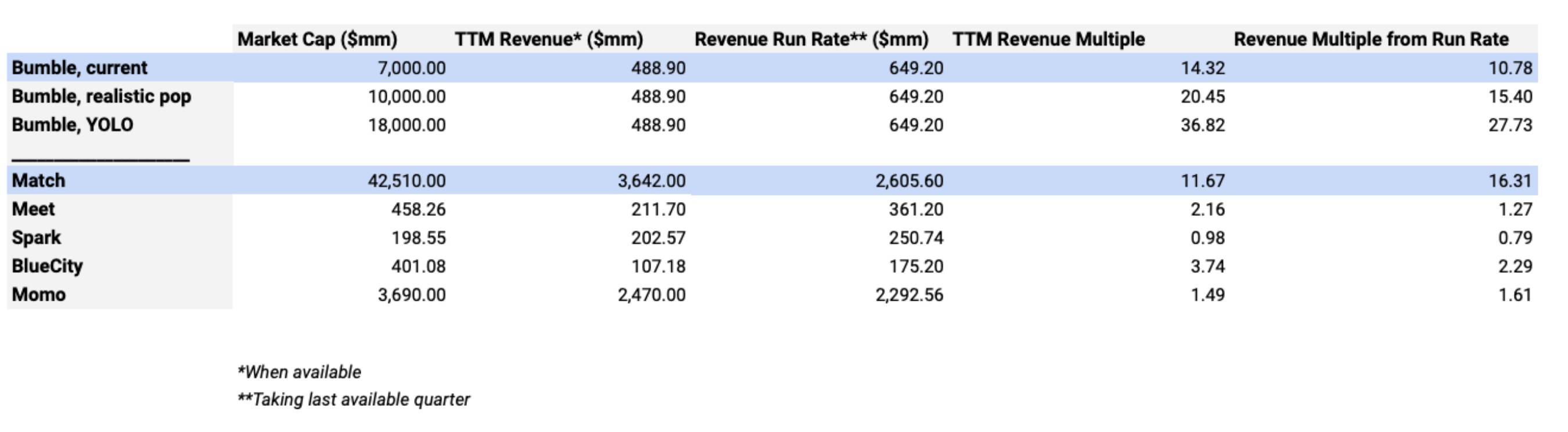The width and height of the screenshot is (1568, 432).
Task: Select 649.20 in the Bumble, current row
Action: pos(916,68)
